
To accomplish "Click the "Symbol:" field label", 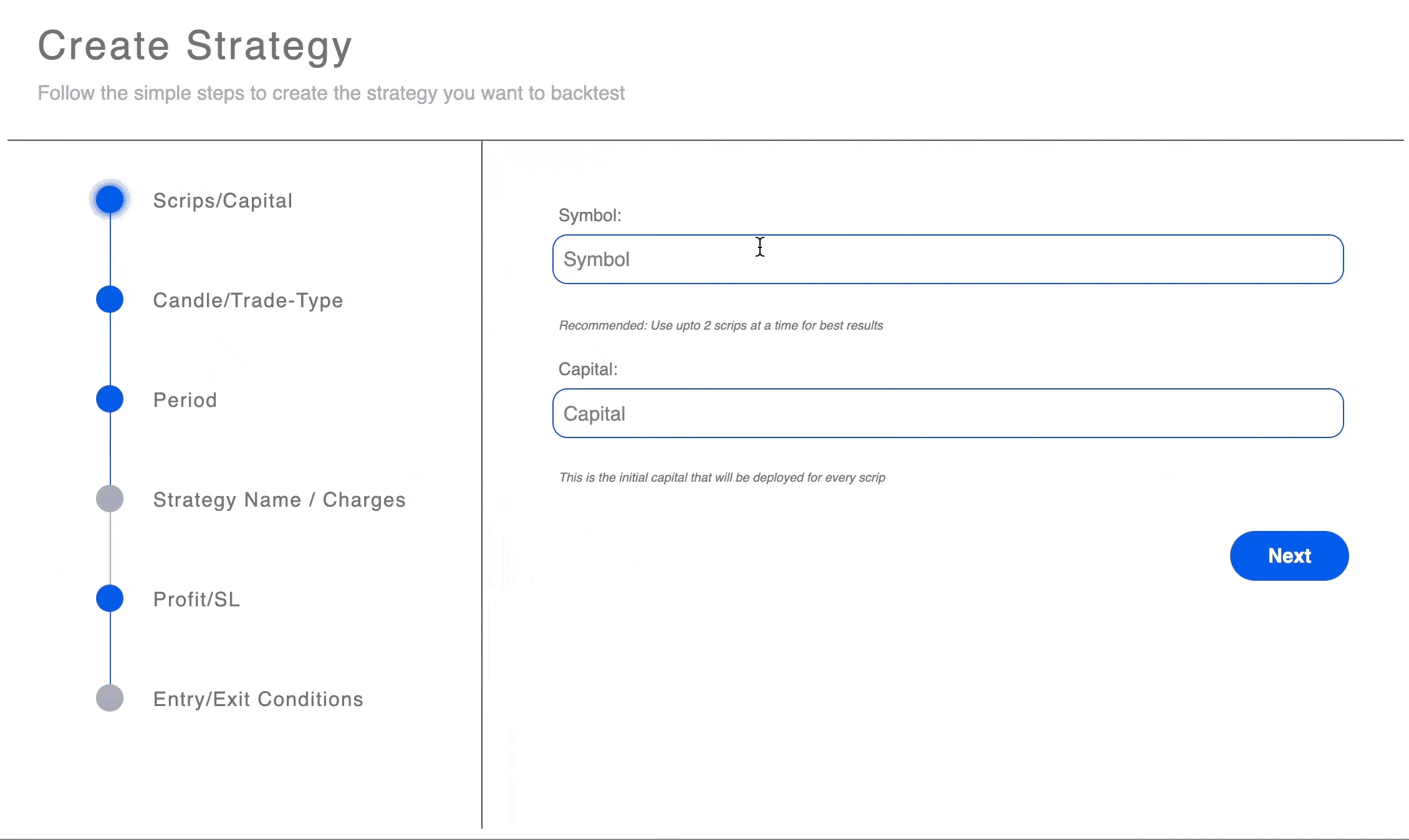I will (x=590, y=216).
